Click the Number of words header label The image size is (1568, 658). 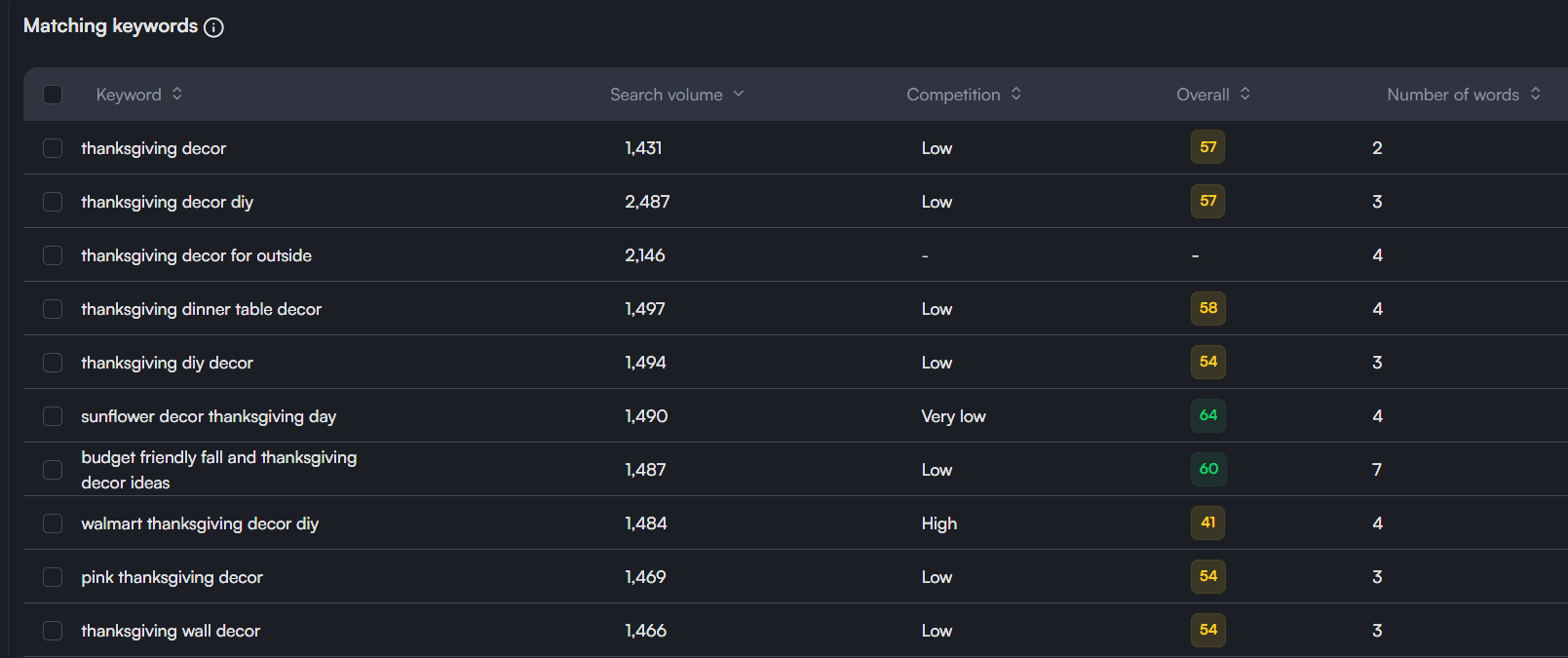(x=1453, y=95)
